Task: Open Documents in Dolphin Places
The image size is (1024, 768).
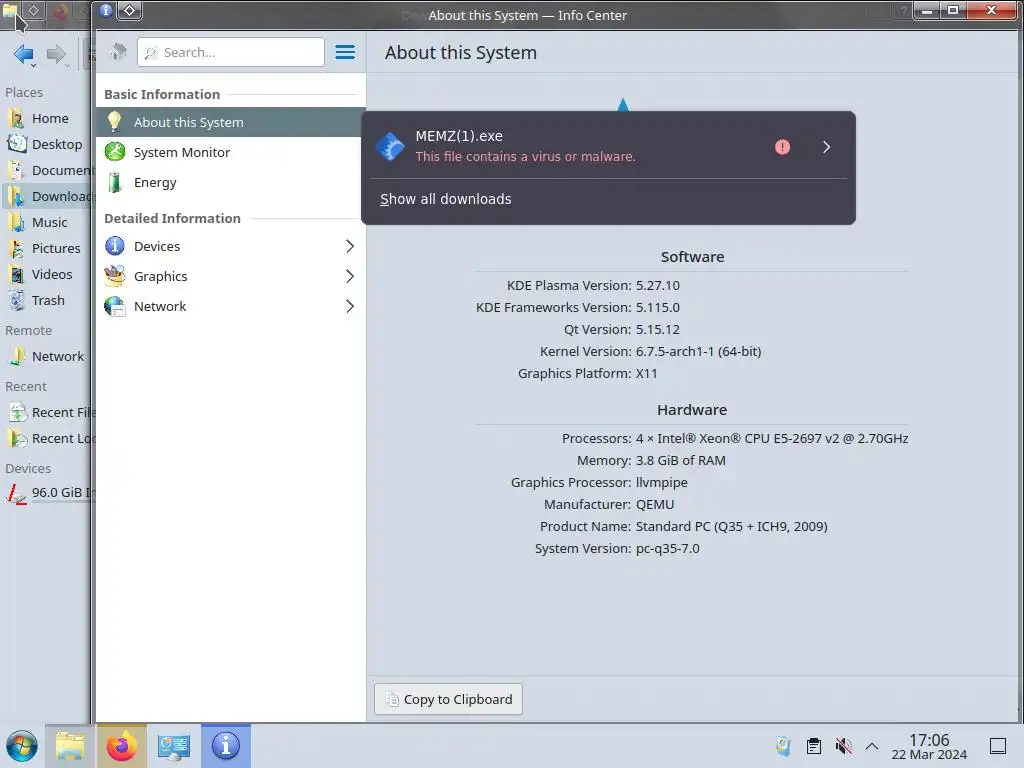Action: [x=47, y=170]
